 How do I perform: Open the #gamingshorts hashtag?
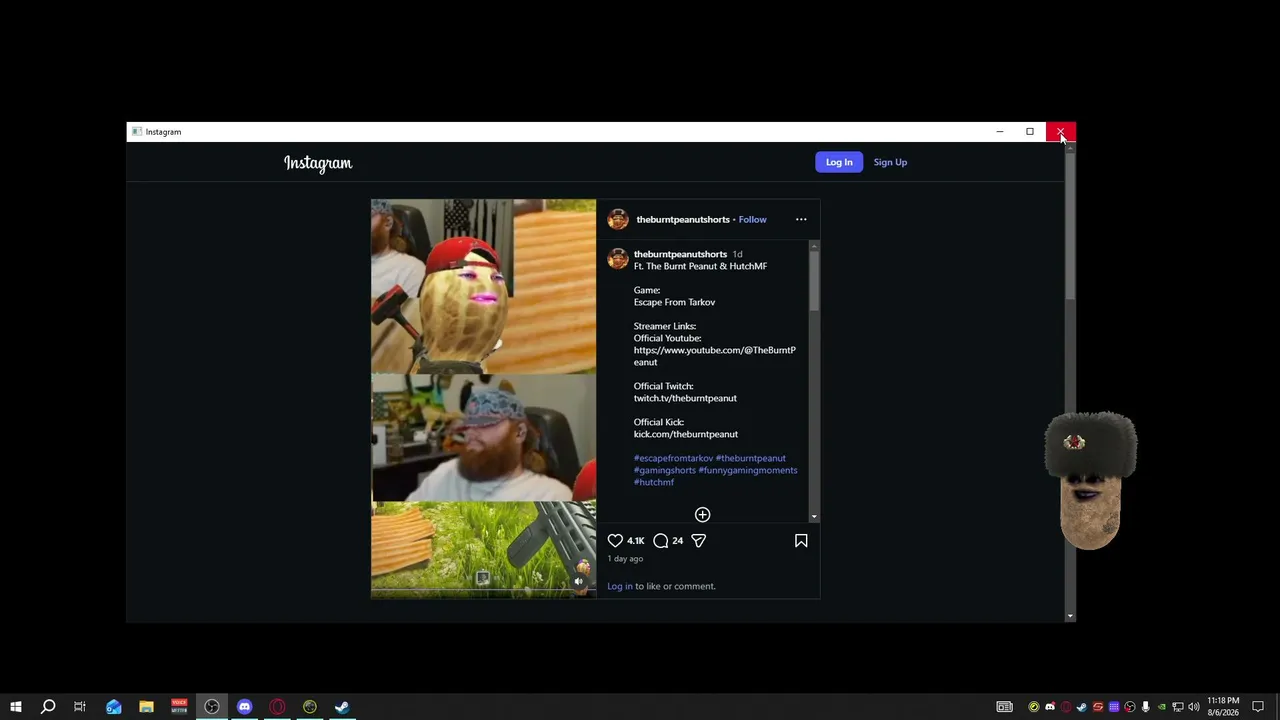tap(665, 470)
